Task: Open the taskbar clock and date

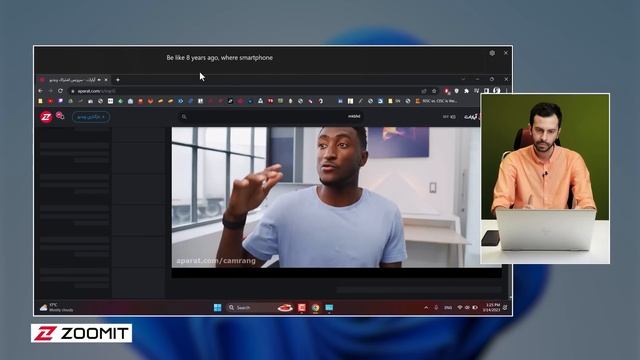Action: [x=491, y=307]
